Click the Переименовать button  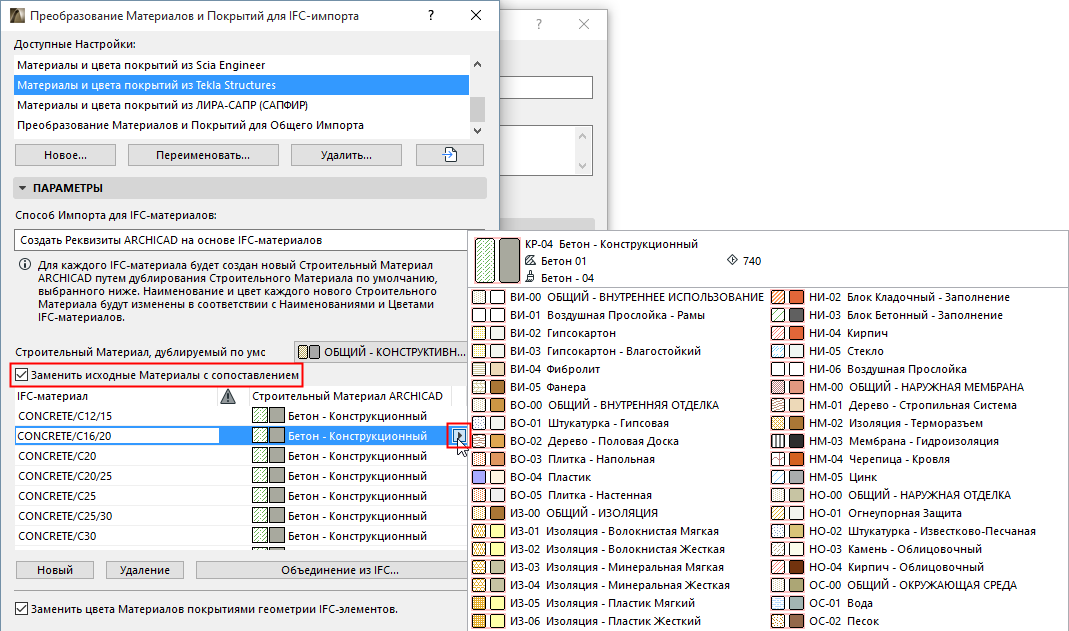[202, 154]
